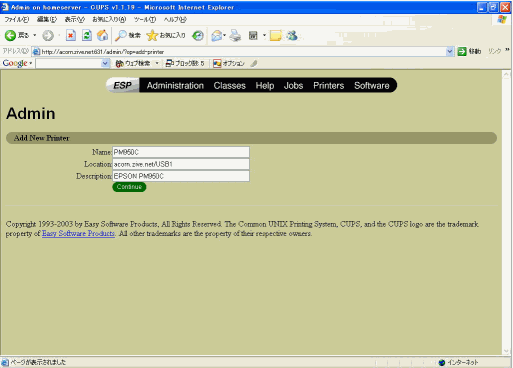Click the Location input field
Viewport: 513px width, 368px height.
click(x=181, y=164)
